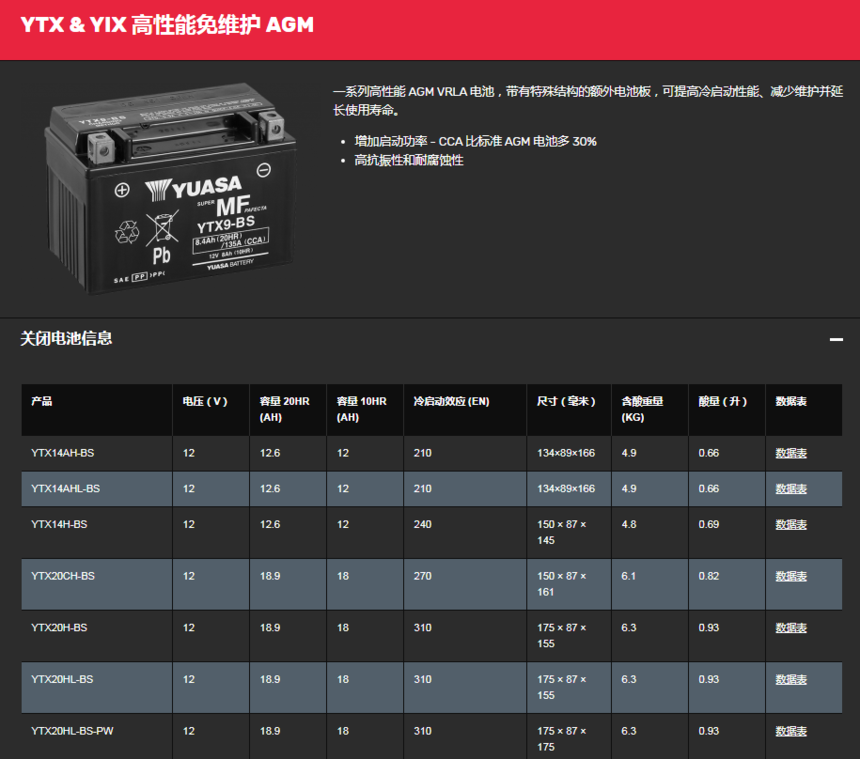Click the 关闭电池信息 section heading
860x759 pixels.
coord(66,338)
